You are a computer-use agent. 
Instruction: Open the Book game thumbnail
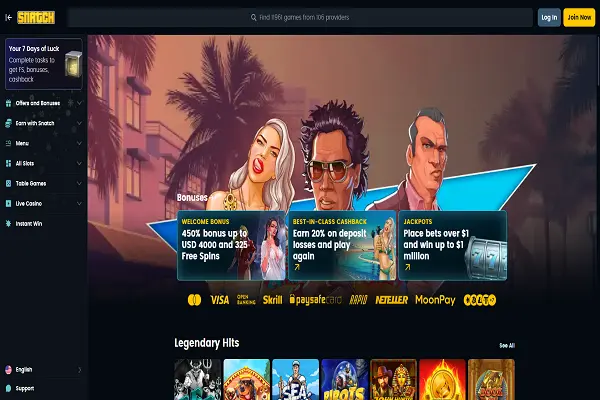point(491,379)
